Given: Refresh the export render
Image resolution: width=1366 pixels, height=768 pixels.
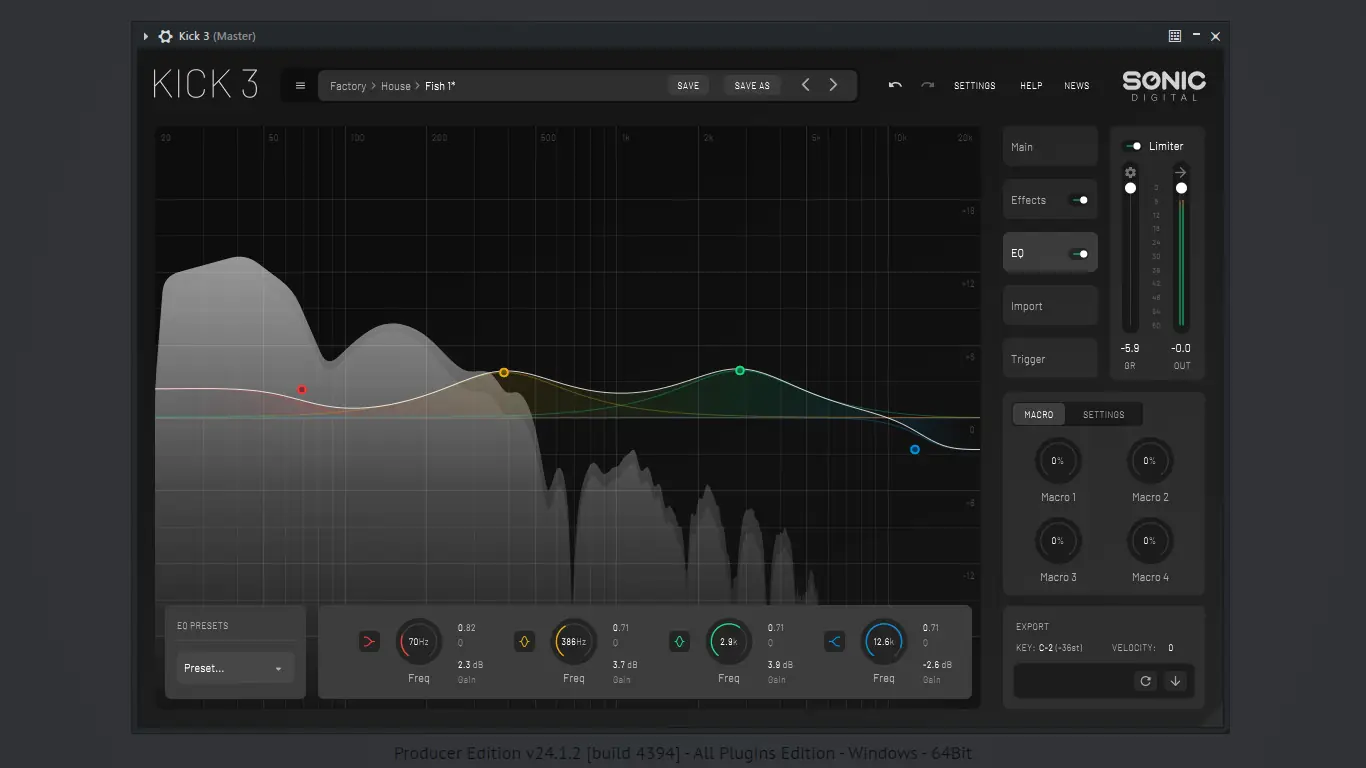Looking at the screenshot, I should coord(1146,681).
